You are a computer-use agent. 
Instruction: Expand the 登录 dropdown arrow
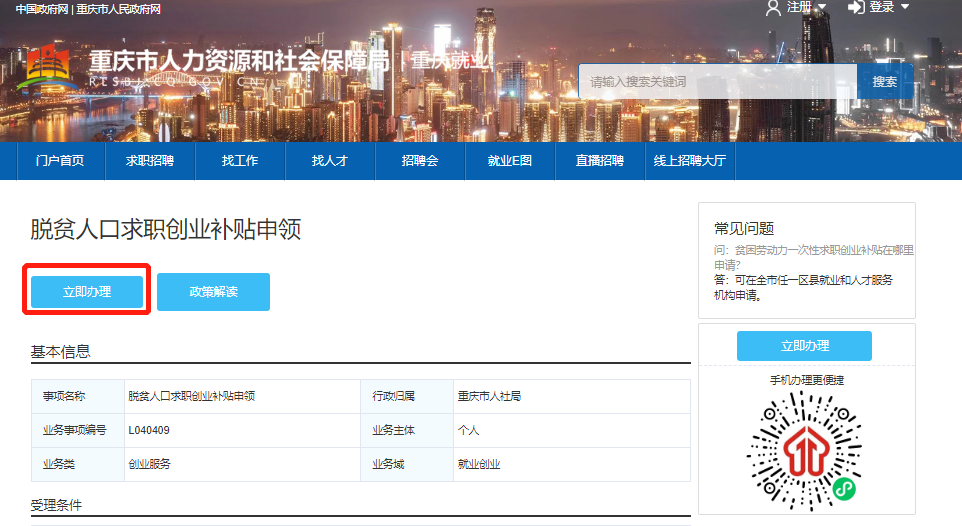(x=905, y=8)
